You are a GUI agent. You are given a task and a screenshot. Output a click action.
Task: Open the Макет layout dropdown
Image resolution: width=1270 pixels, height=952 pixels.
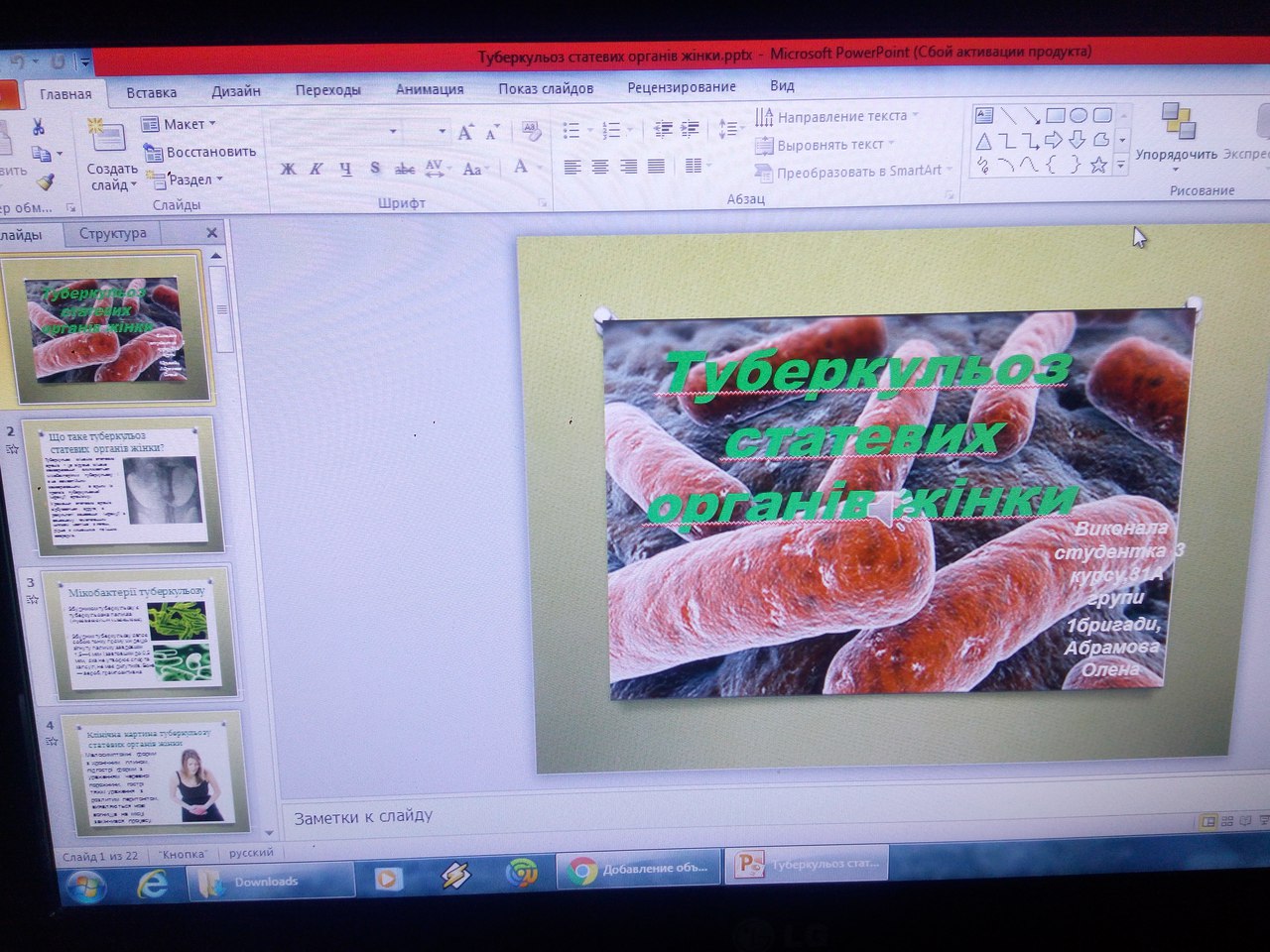179,124
